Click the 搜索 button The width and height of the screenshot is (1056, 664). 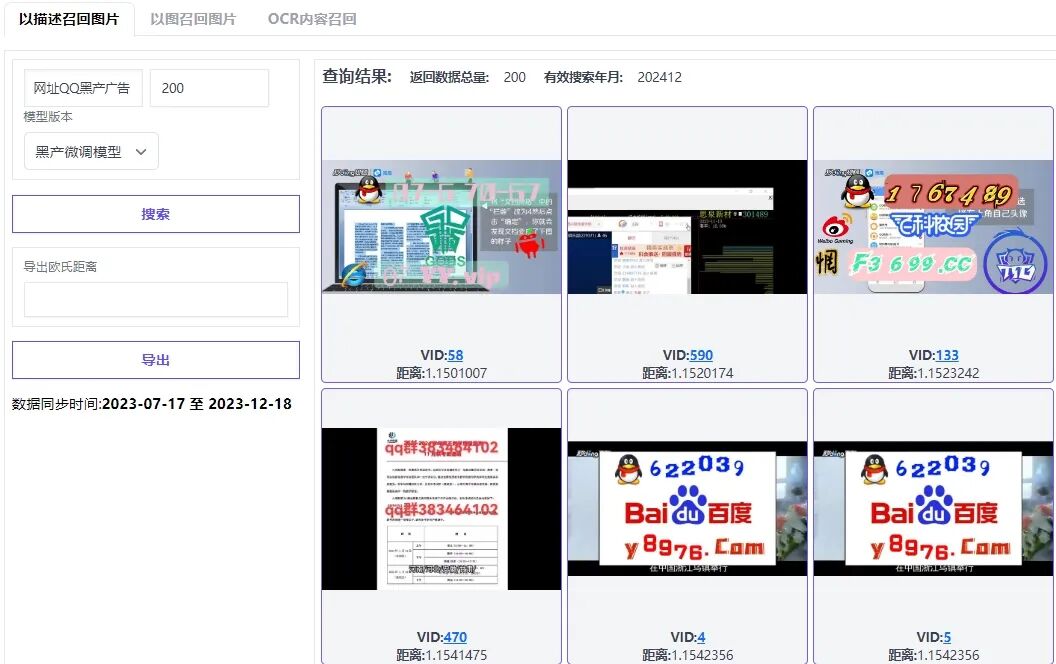[x=156, y=214]
